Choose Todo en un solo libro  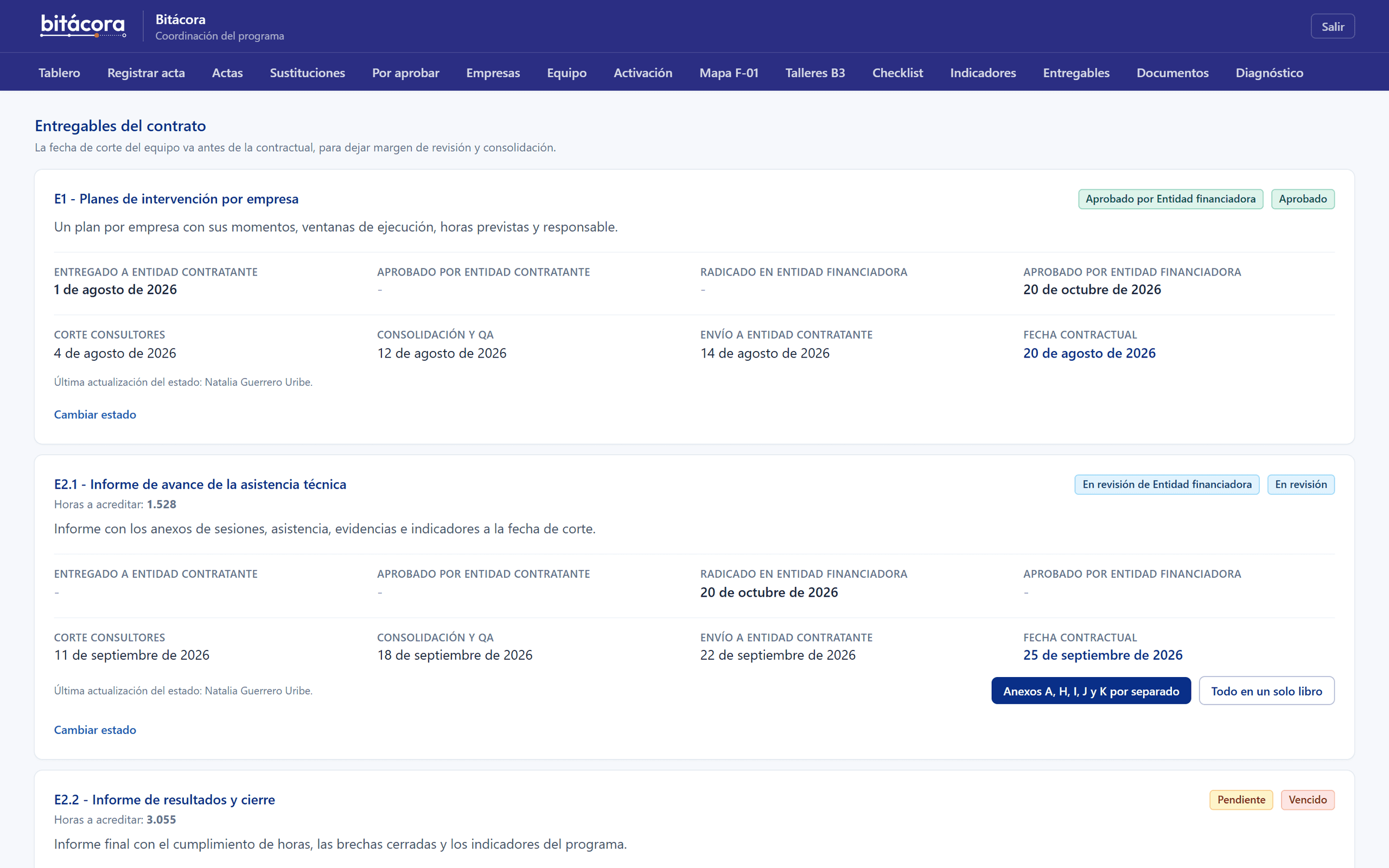(1266, 691)
